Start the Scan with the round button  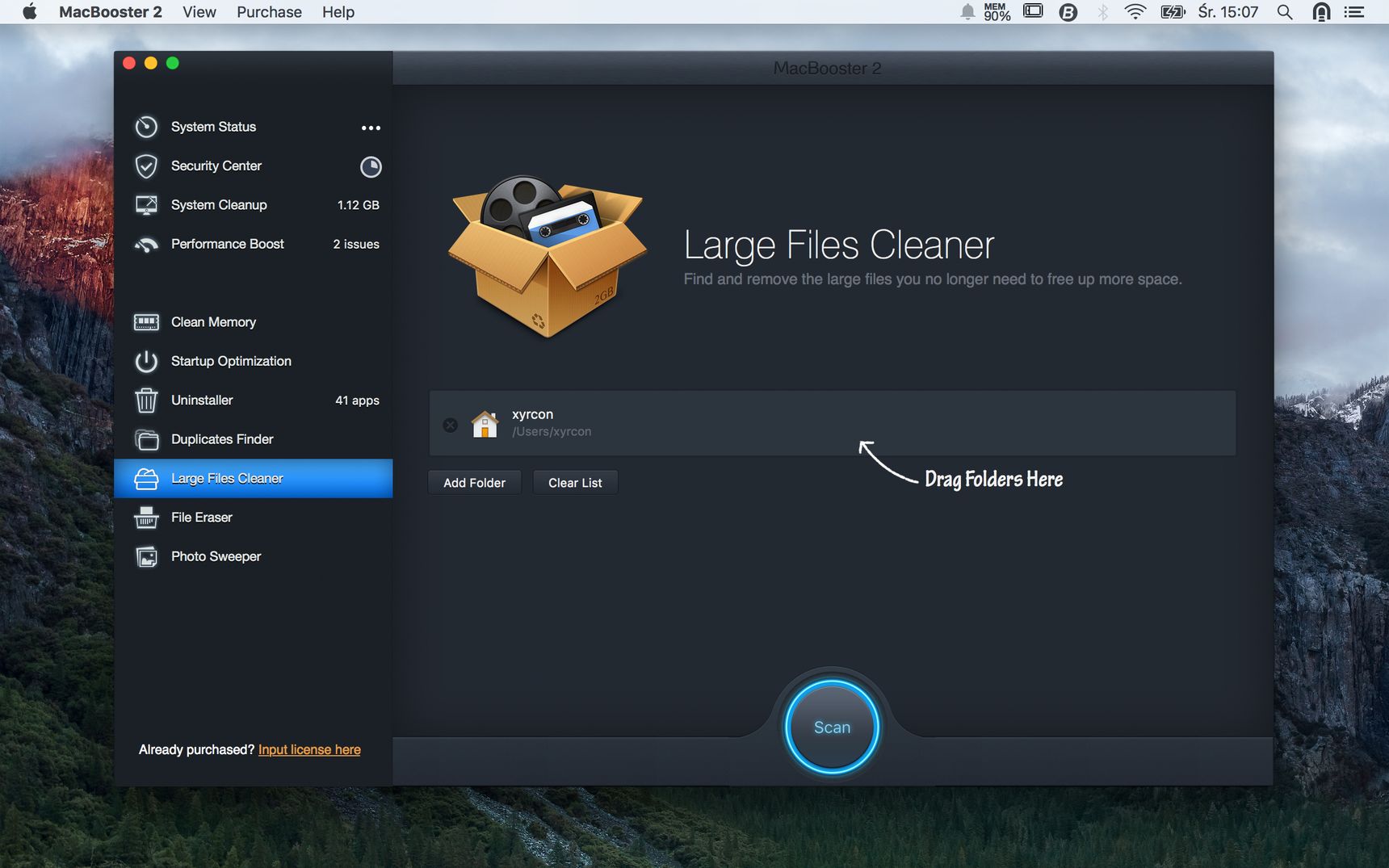coord(832,727)
